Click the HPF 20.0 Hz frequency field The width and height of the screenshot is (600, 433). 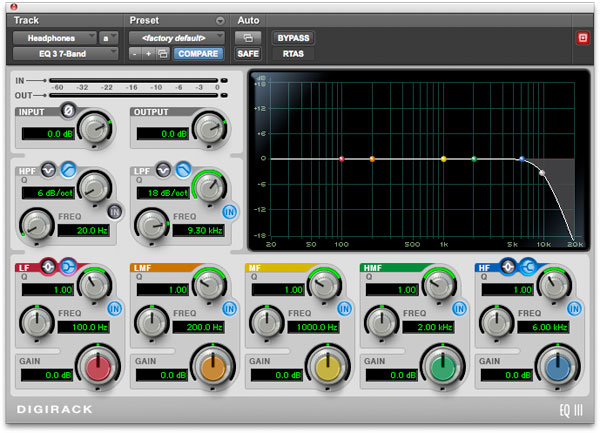coord(83,231)
